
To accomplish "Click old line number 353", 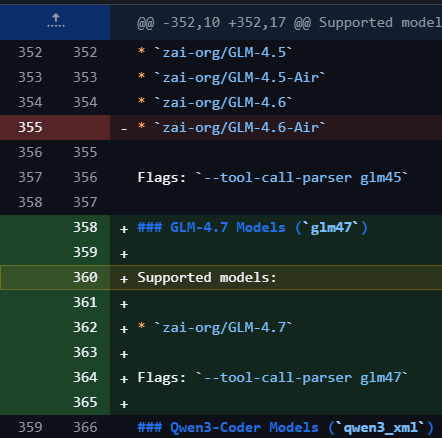I will coord(30,77).
